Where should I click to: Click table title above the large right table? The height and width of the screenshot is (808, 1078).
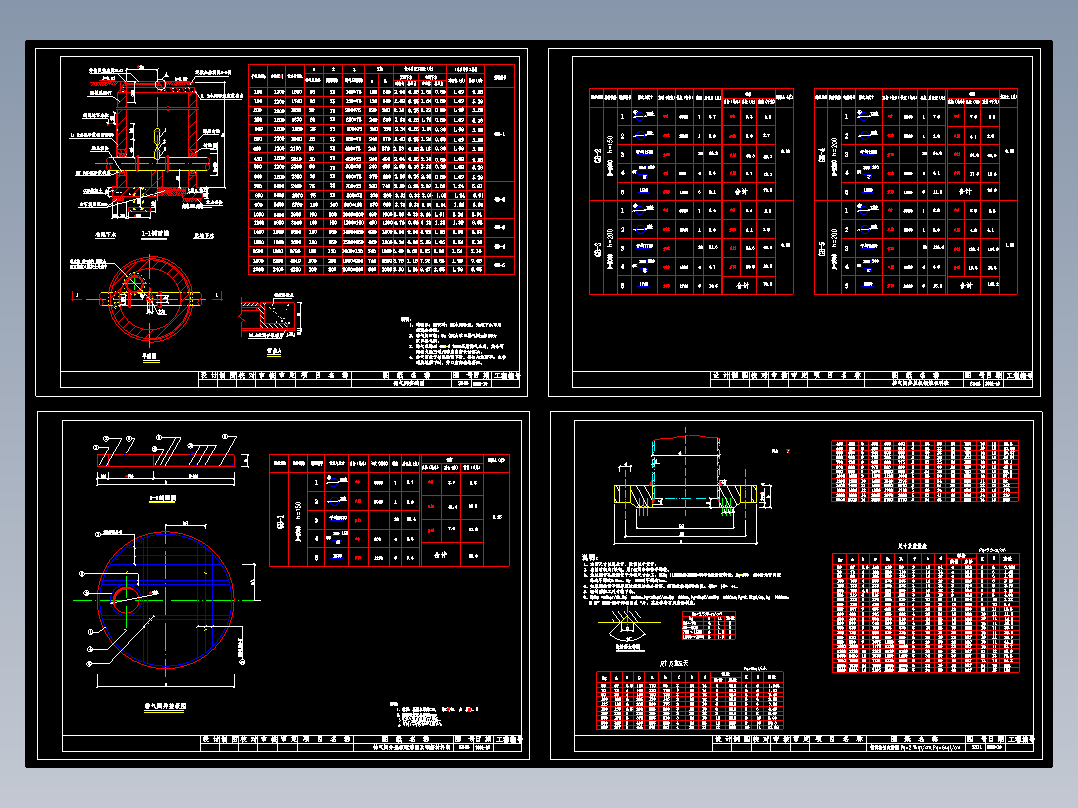(912, 546)
